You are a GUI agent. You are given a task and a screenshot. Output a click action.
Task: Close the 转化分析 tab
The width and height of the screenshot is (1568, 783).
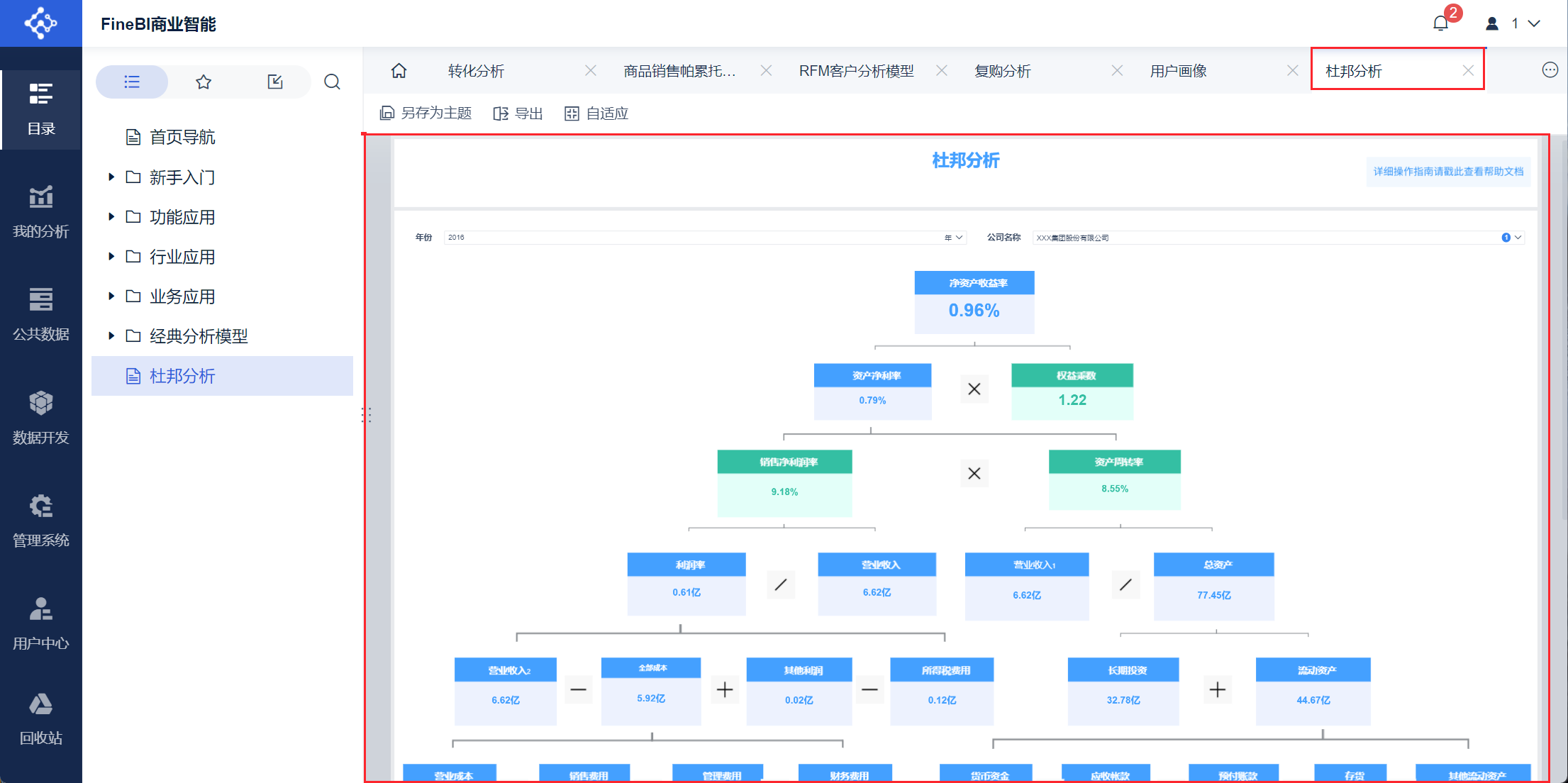click(x=590, y=71)
